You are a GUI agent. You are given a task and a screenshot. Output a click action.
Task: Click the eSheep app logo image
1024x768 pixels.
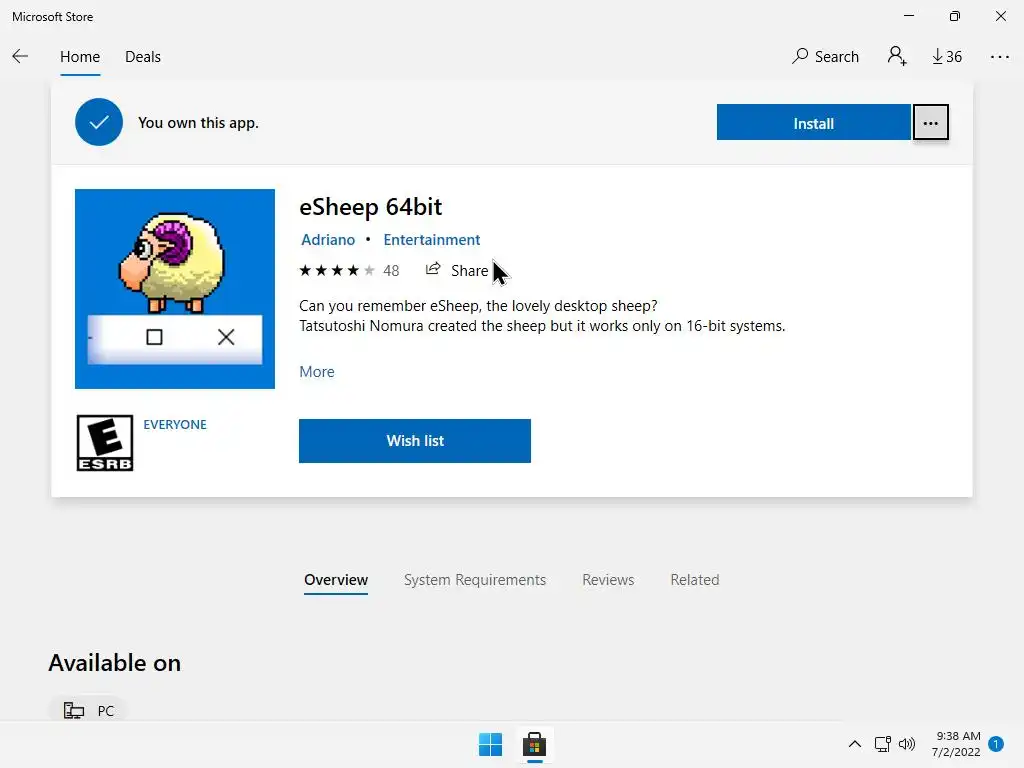click(174, 289)
